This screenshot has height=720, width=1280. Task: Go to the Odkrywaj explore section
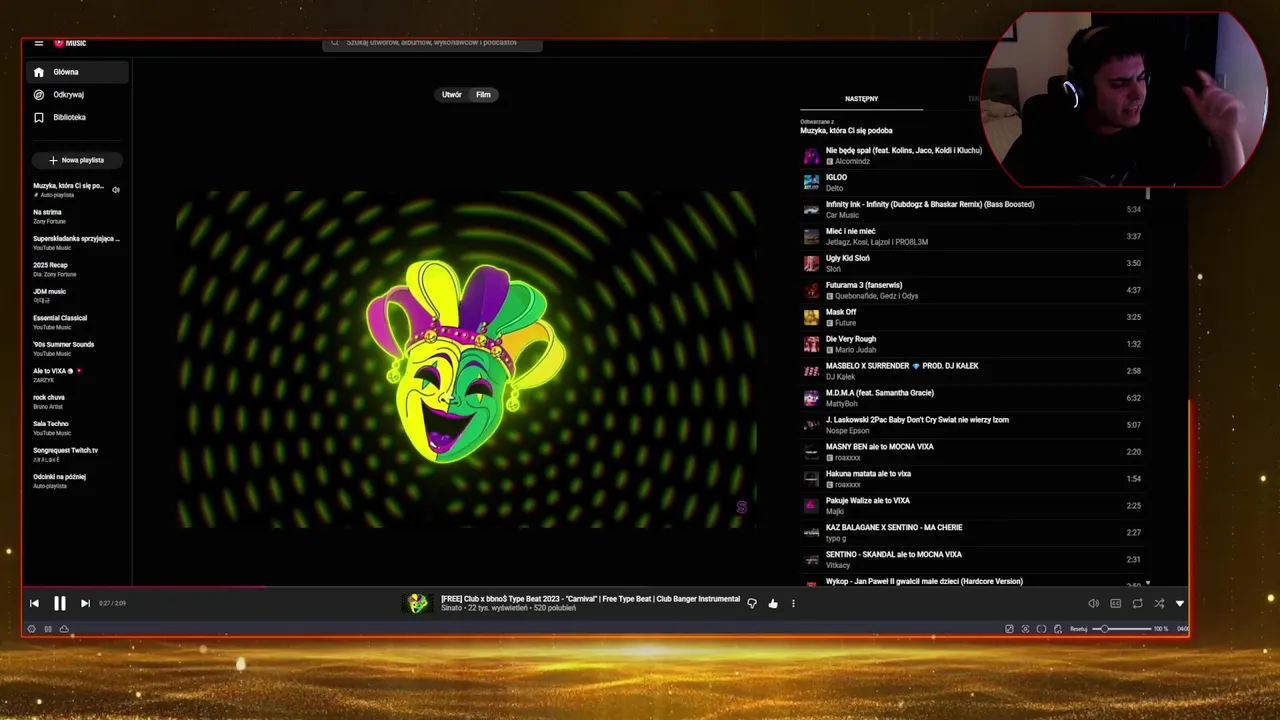77,95
